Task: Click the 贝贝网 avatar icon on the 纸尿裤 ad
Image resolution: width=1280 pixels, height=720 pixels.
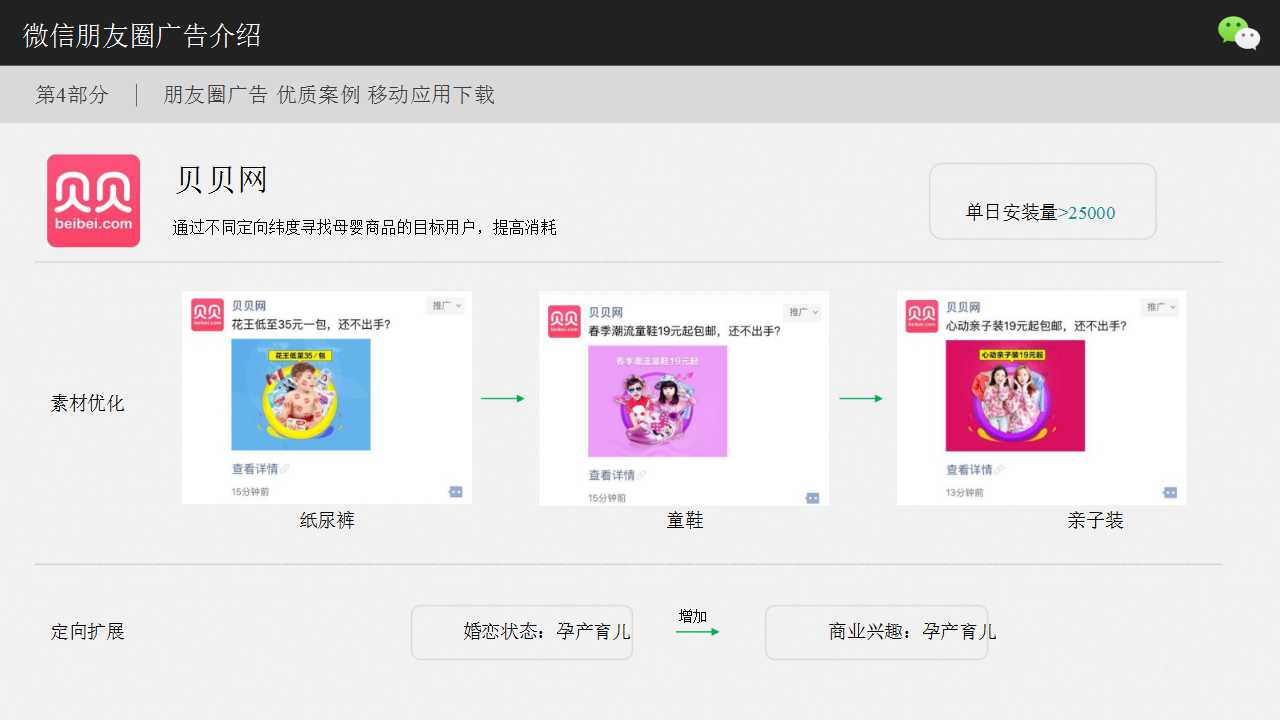Action: pos(206,315)
